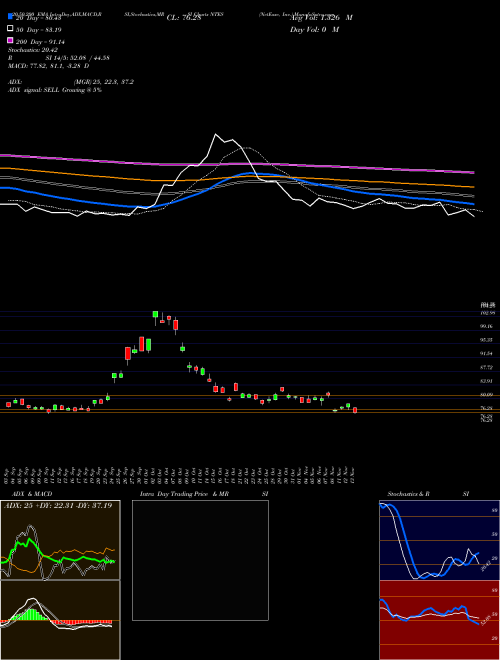Click the peak of the white price line
This screenshot has width=500, height=660.
[x=215, y=134]
